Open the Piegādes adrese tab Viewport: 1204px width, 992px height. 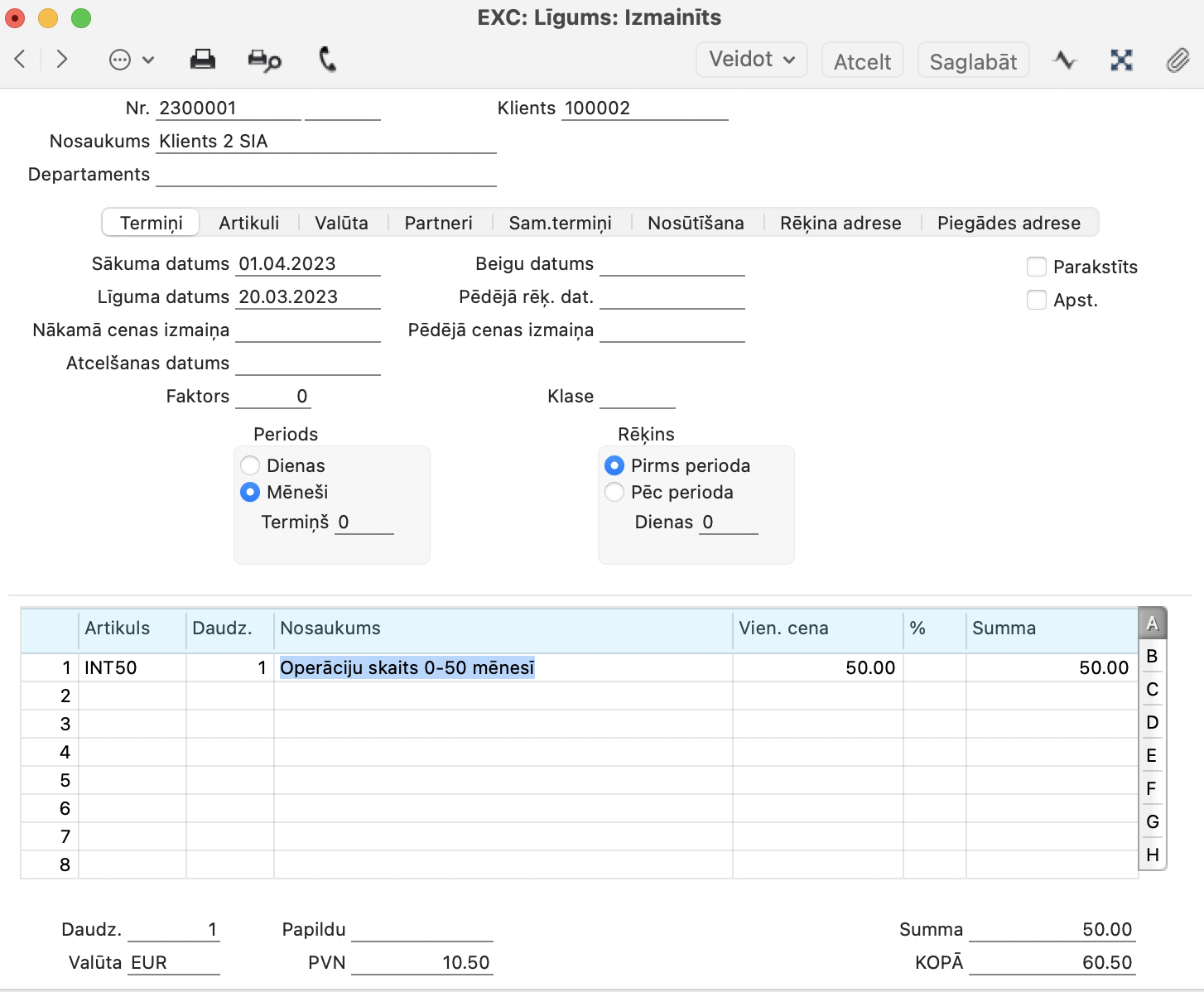(1009, 223)
